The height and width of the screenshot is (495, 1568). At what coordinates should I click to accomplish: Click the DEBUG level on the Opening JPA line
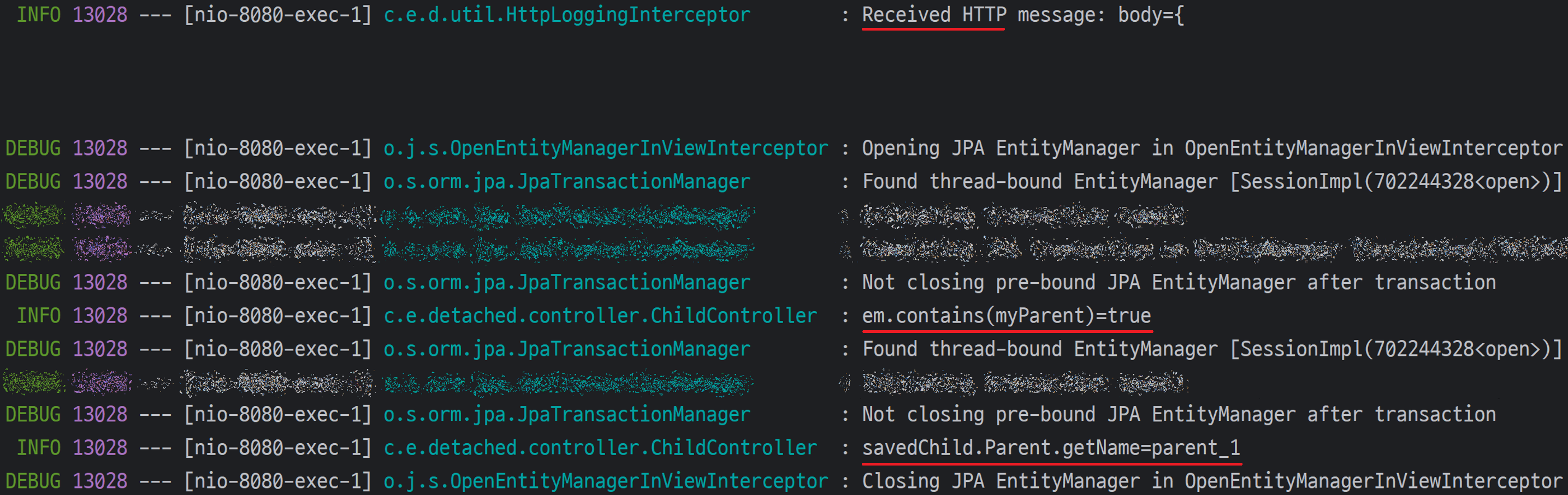tap(33, 148)
